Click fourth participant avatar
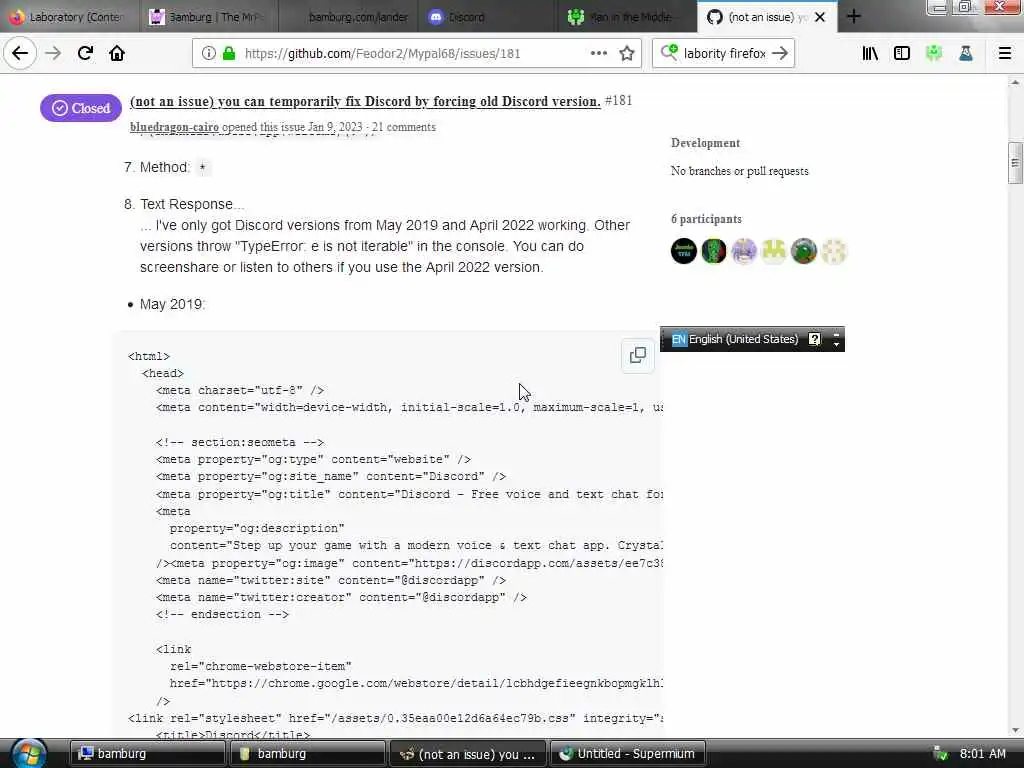Image resolution: width=1024 pixels, height=768 pixels. point(774,251)
